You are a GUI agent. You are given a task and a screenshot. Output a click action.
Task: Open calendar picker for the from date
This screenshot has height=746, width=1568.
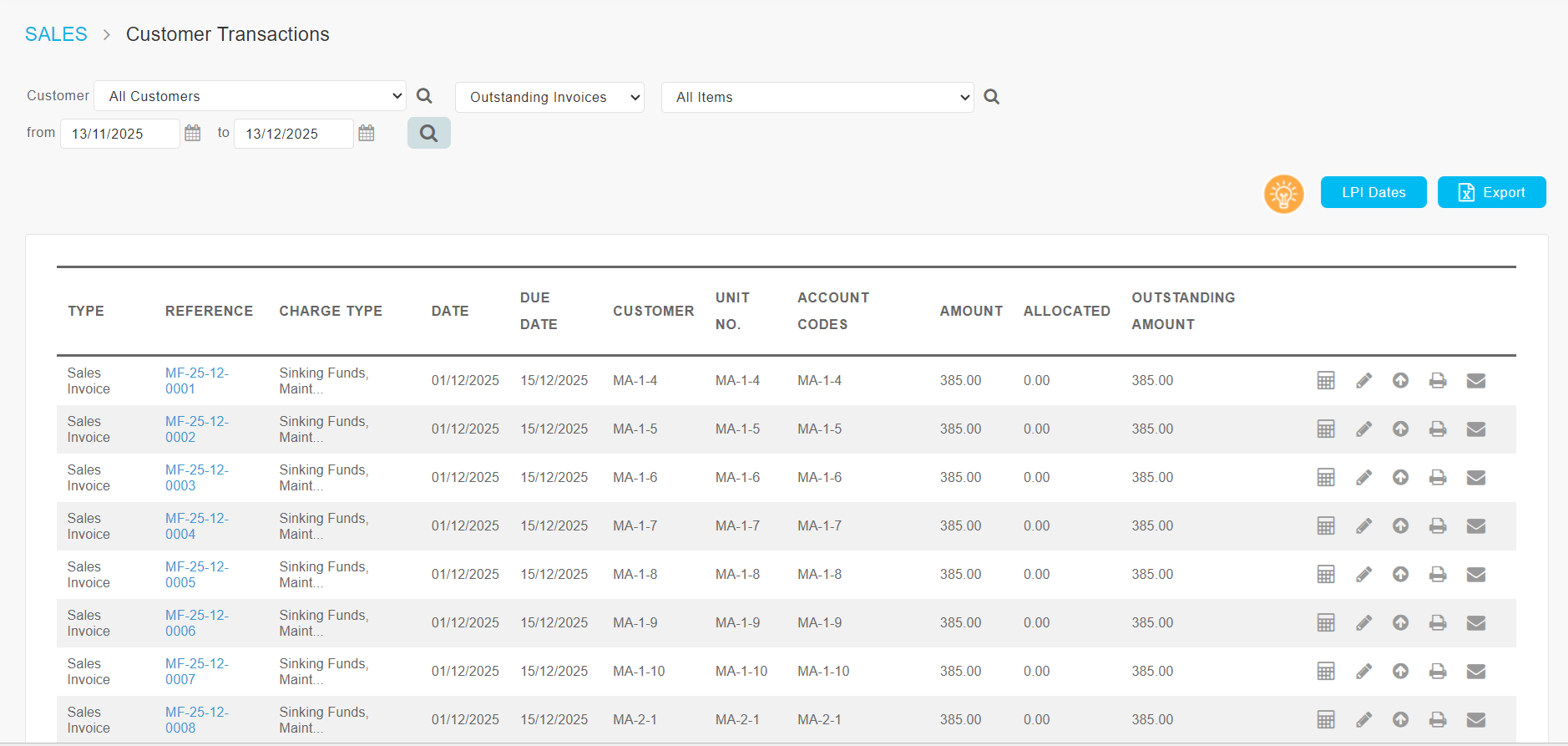pyautogui.click(x=193, y=134)
